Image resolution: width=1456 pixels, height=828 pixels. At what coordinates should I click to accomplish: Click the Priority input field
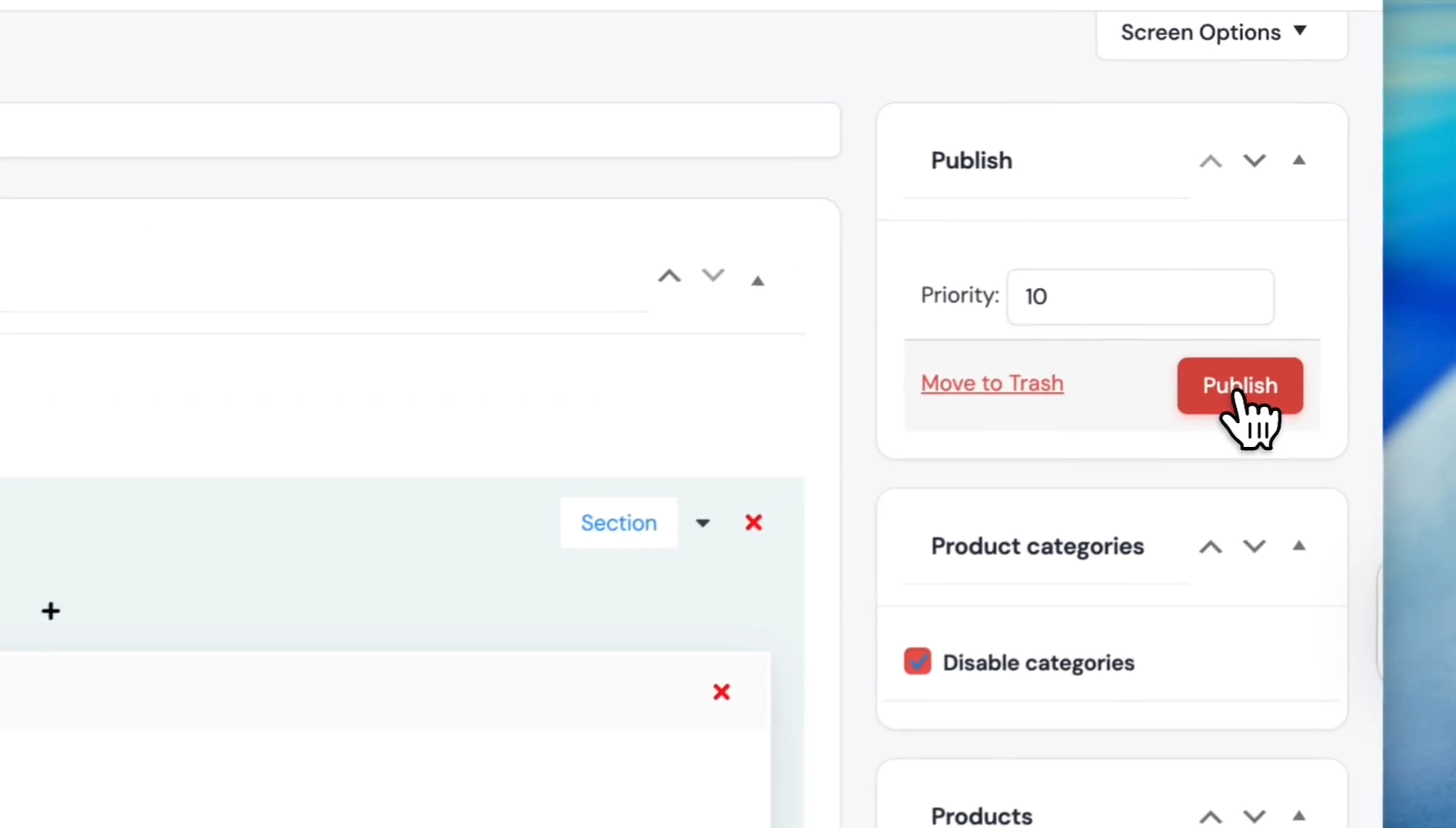tap(1140, 297)
